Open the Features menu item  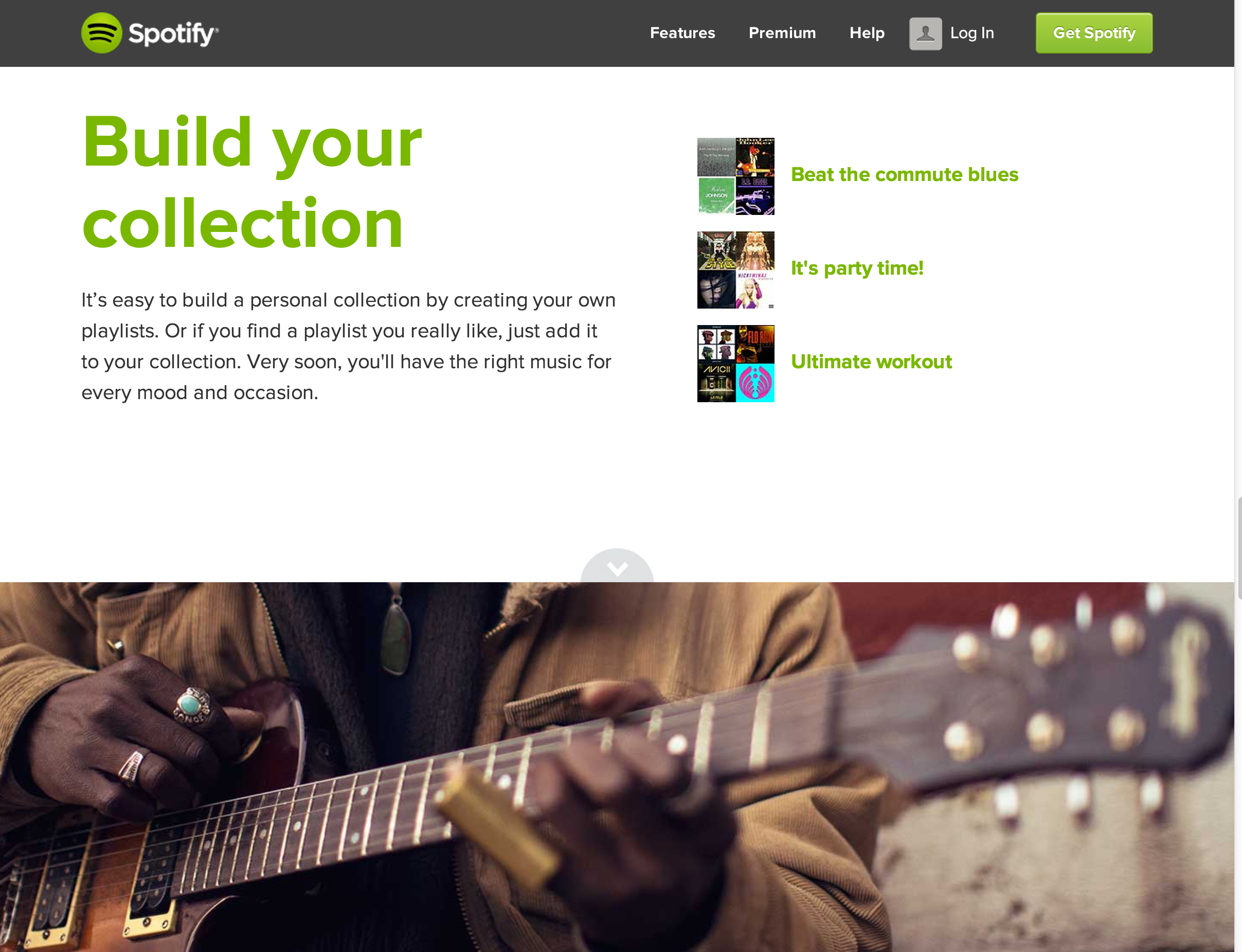[682, 33]
